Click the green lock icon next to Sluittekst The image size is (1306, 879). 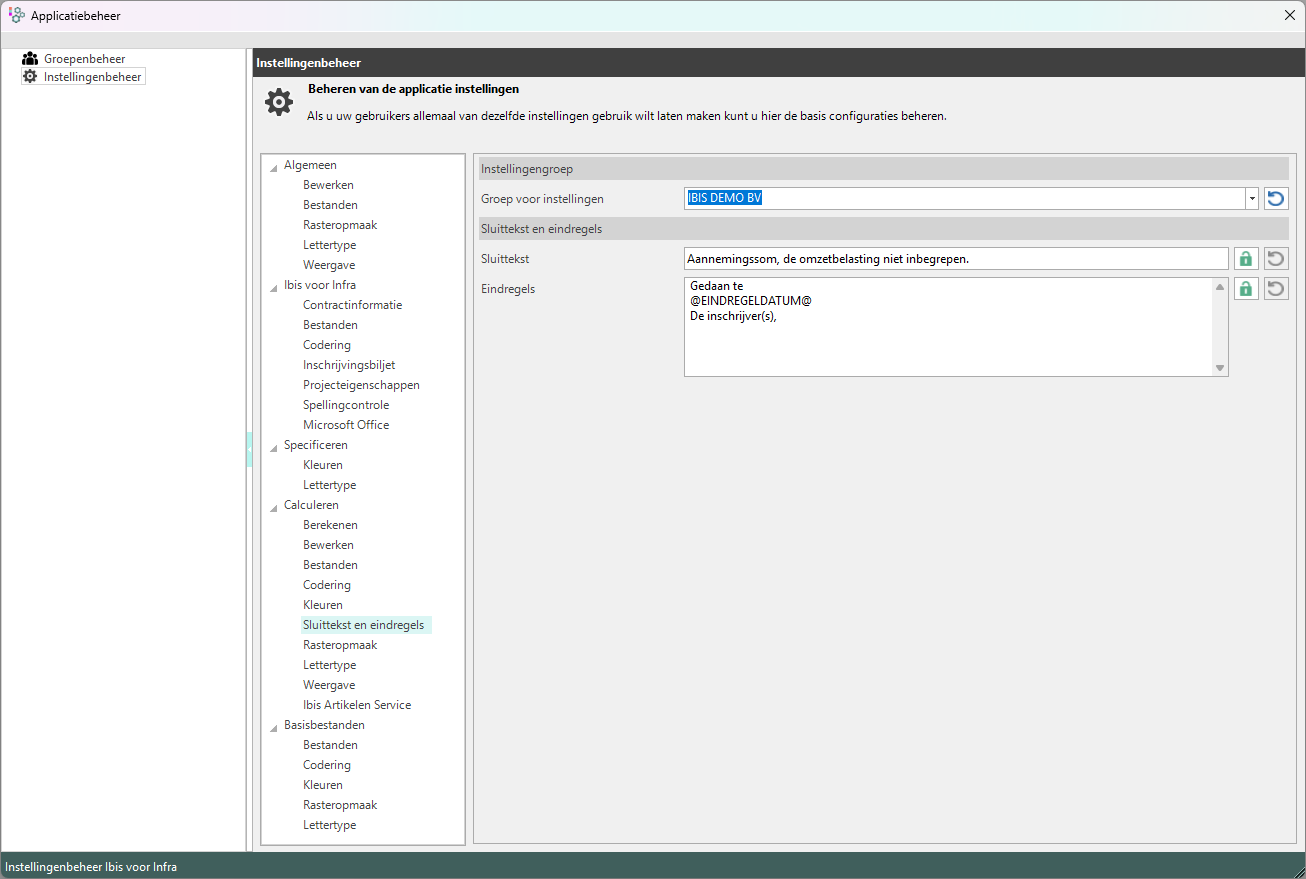point(1245,259)
